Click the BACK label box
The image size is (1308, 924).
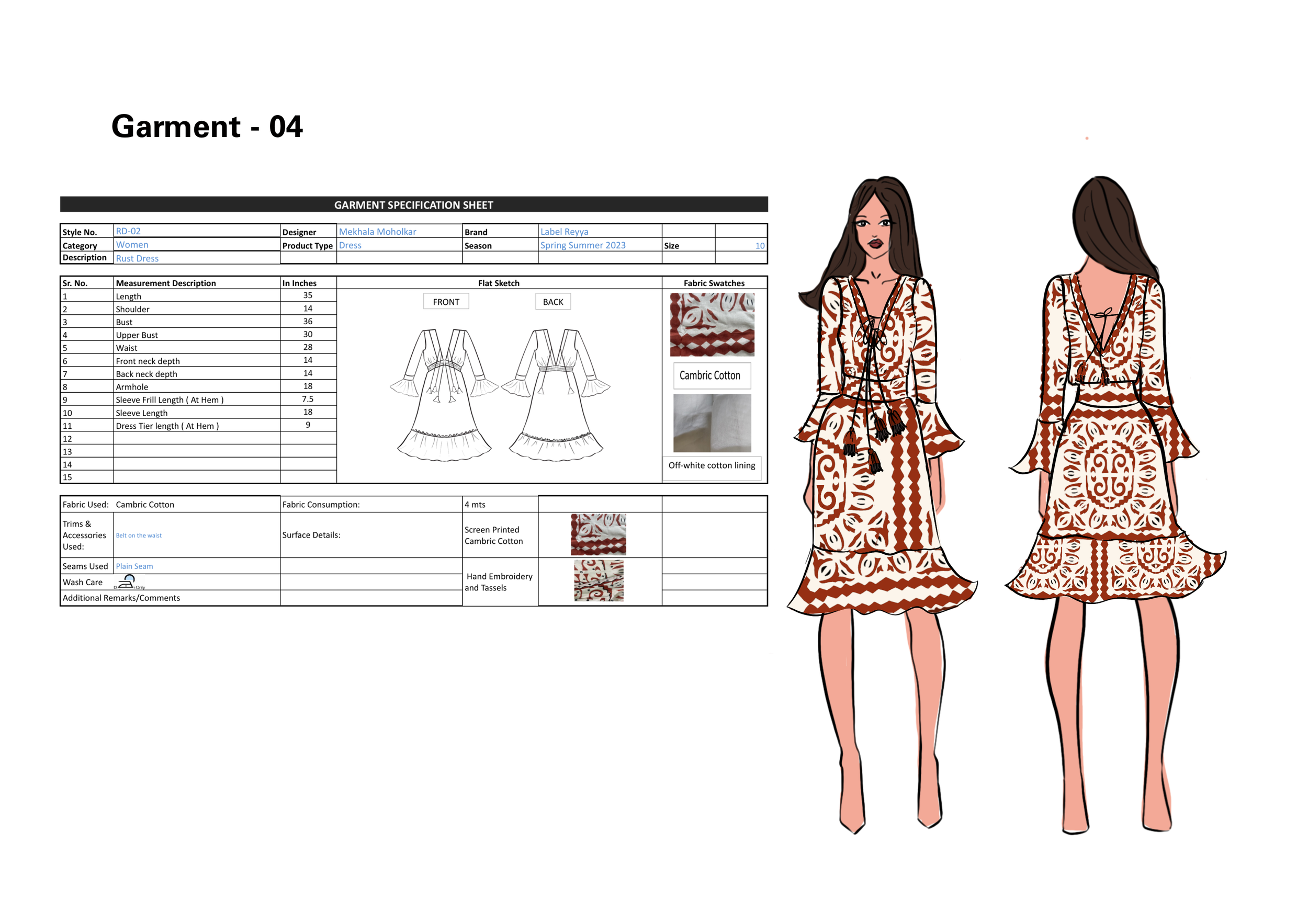[552, 302]
